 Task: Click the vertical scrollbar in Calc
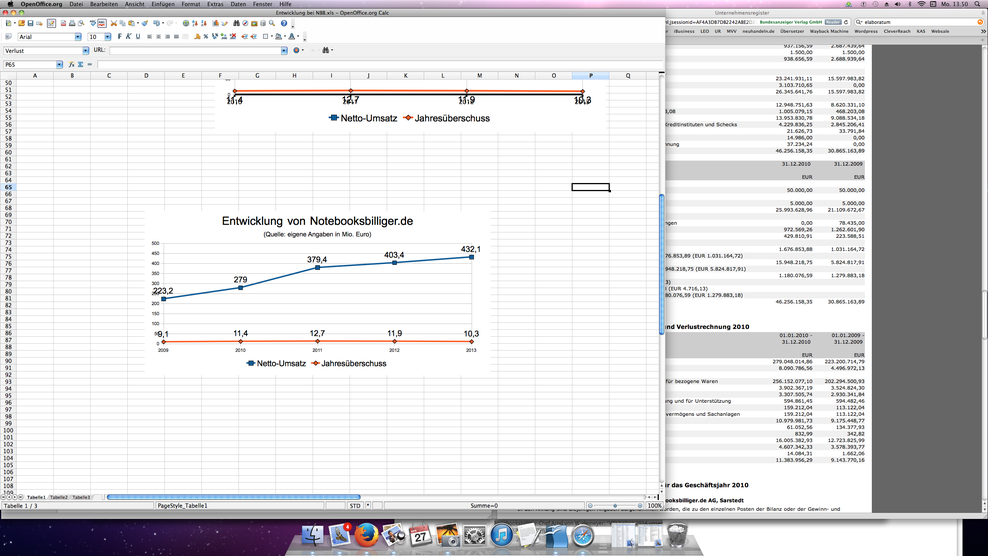pyautogui.click(x=662, y=265)
